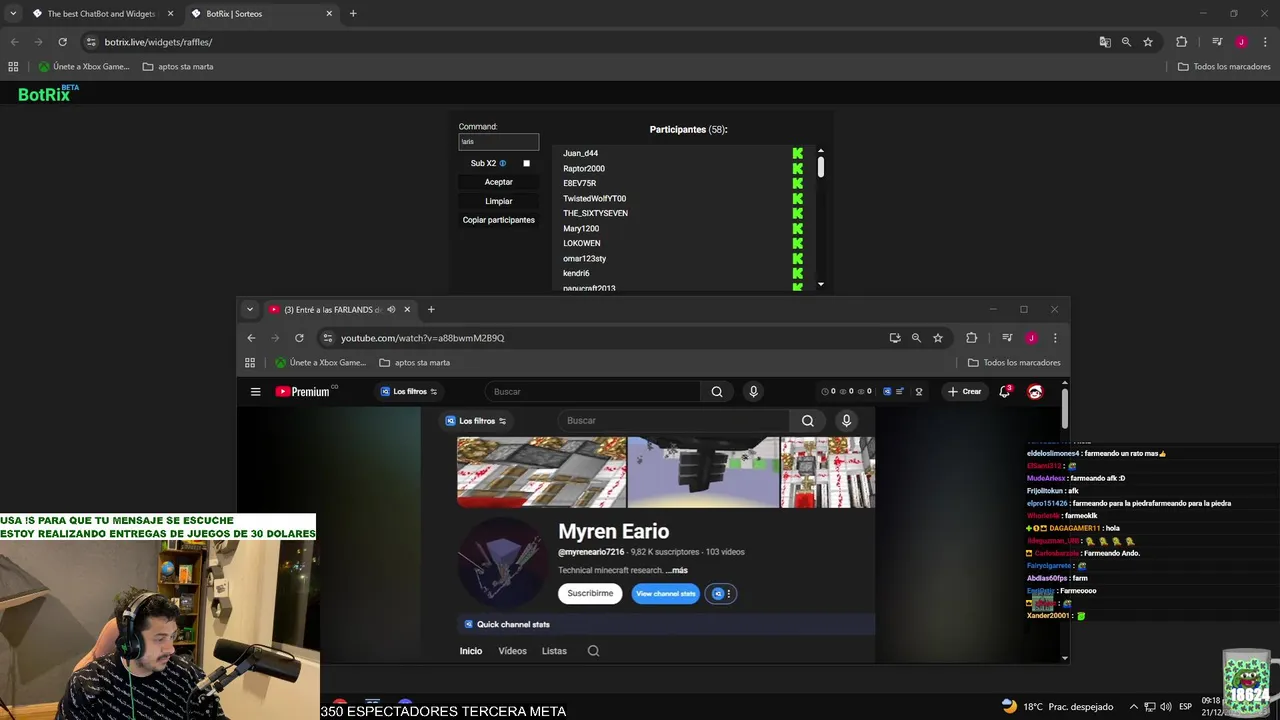Open Todos los marcadores folder in BotRix window

pyautogui.click(x=1225, y=67)
